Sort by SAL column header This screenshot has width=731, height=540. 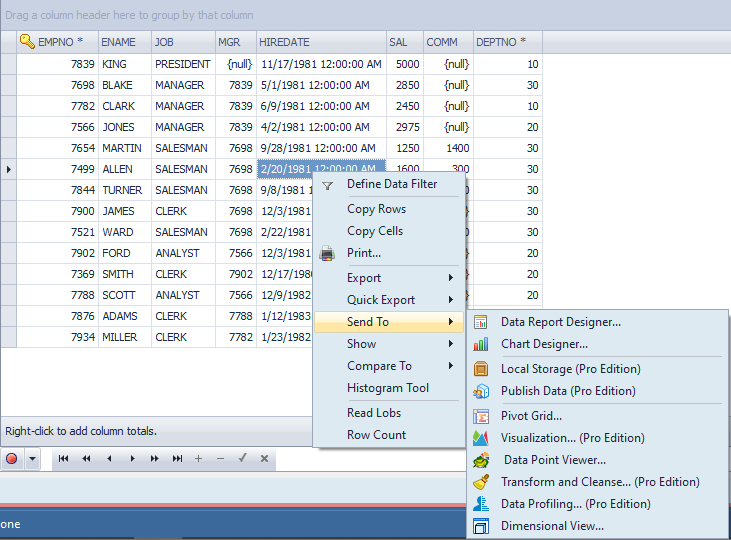405,42
